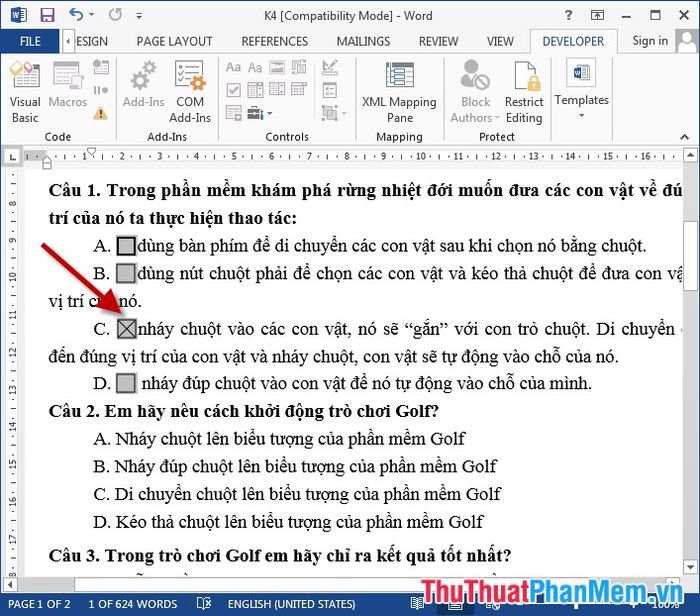Save the document from quick access toolbar
Screen dimensions: 700x616
coord(46,15)
